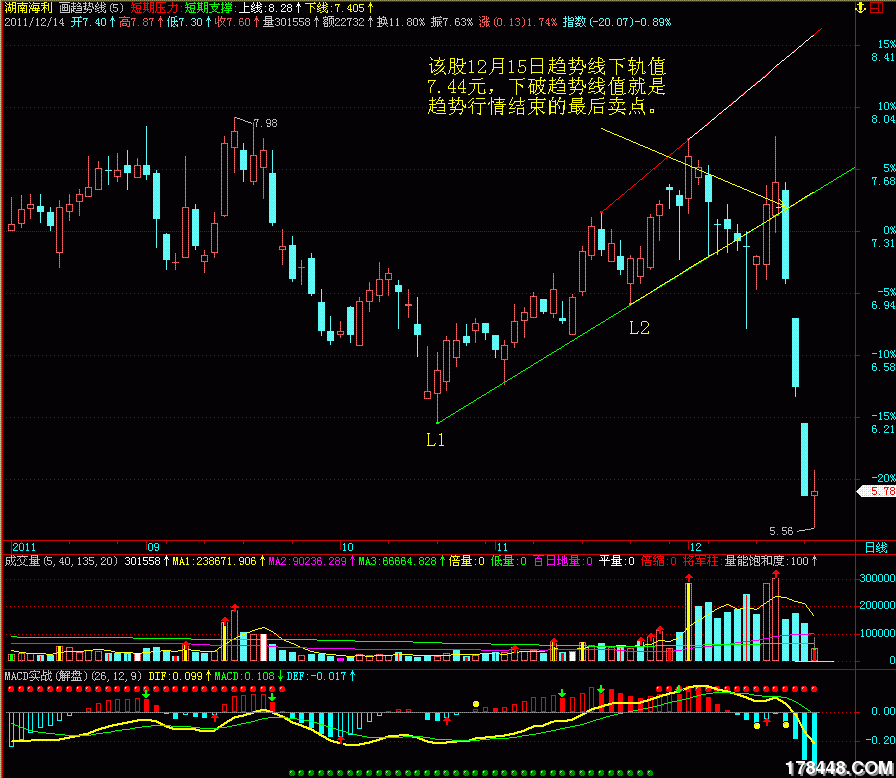This screenshot has height=778, width=896.
Task: Click the date 2011/12/14
Action: click(x=35, y=22)
